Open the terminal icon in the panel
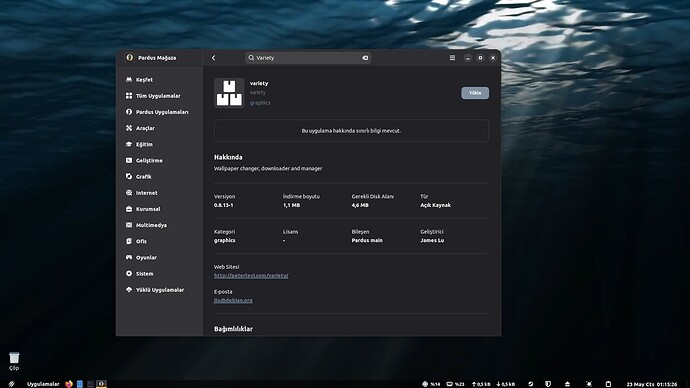This screenshot has width=690, height=388. coord(90,384)
